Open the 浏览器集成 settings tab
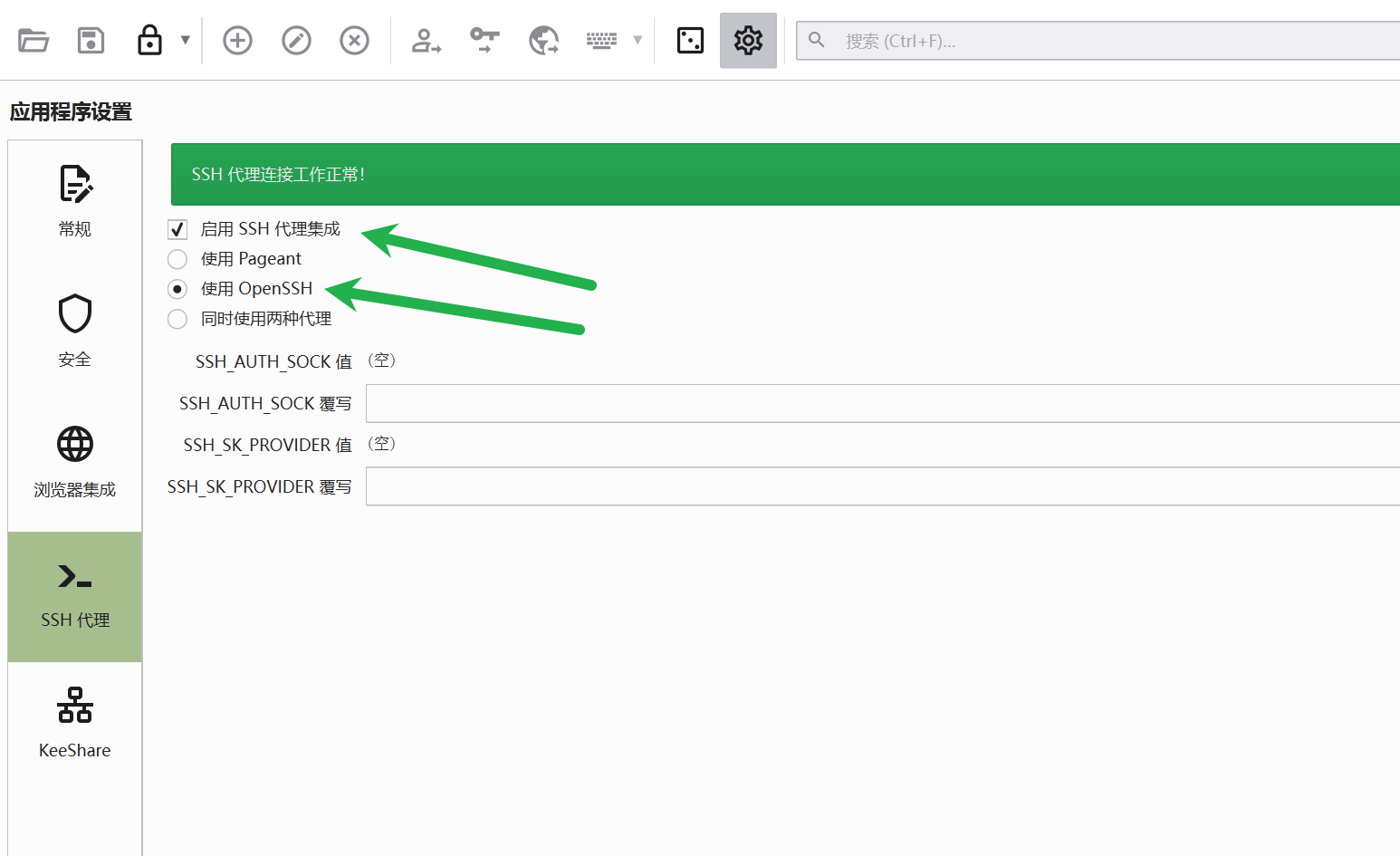Image resolution: width=1400 pixels, height=856 pixels. (75, 464)
